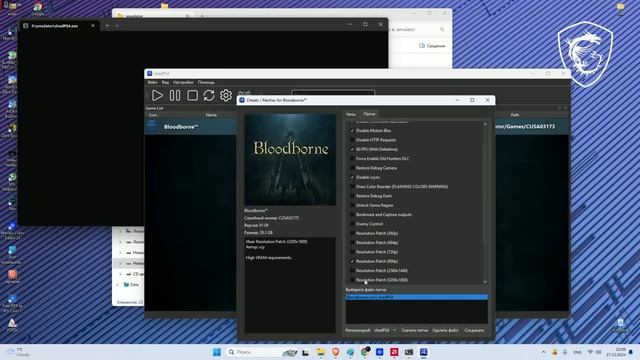
Task: Open the Task View taskbar icon
Action: pyautogui.click(x=306, y=352)
